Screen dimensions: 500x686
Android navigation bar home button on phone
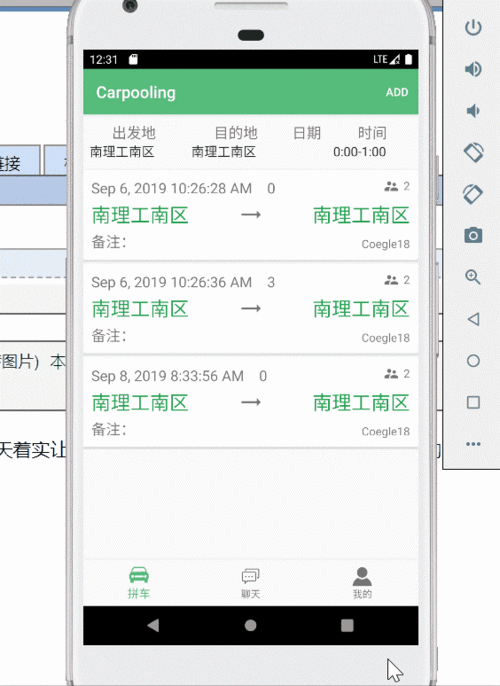tap(251, 626)
